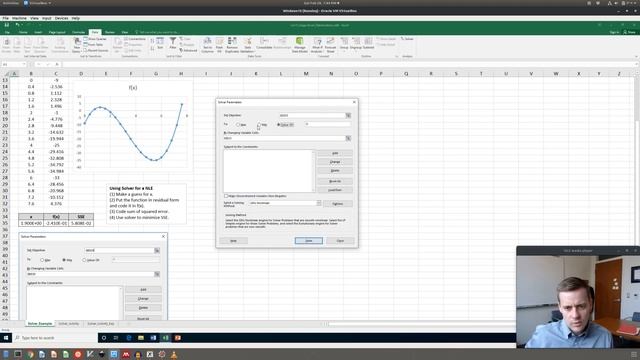Open Manage Data Model
Image resolution: width=640 pixels, height=360 pixels.
pos(300,44)
